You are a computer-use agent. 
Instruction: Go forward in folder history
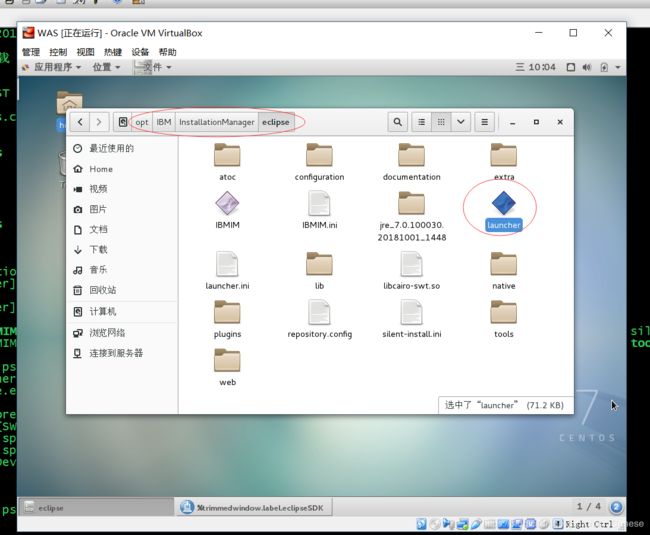(x=99, y=122)
